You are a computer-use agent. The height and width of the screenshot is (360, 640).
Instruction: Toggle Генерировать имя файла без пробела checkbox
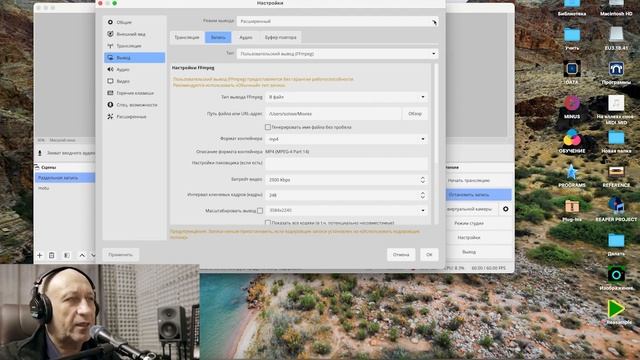268,127
